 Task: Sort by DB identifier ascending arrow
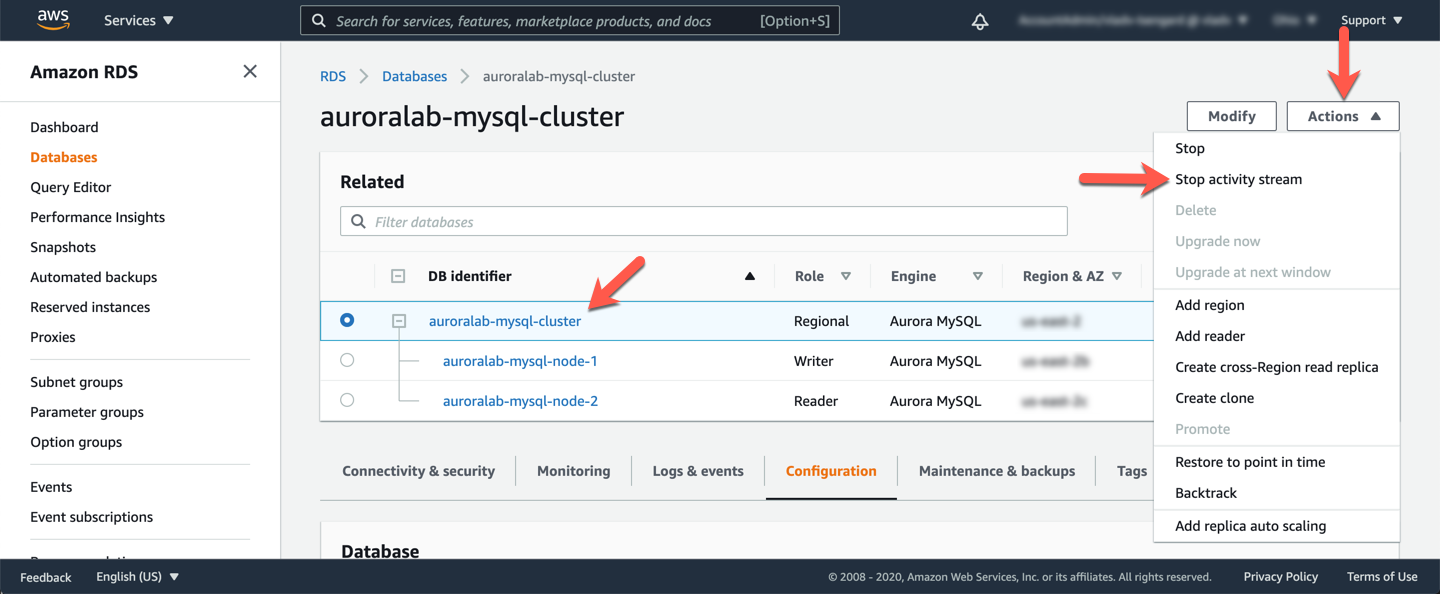tap(750, 276)
